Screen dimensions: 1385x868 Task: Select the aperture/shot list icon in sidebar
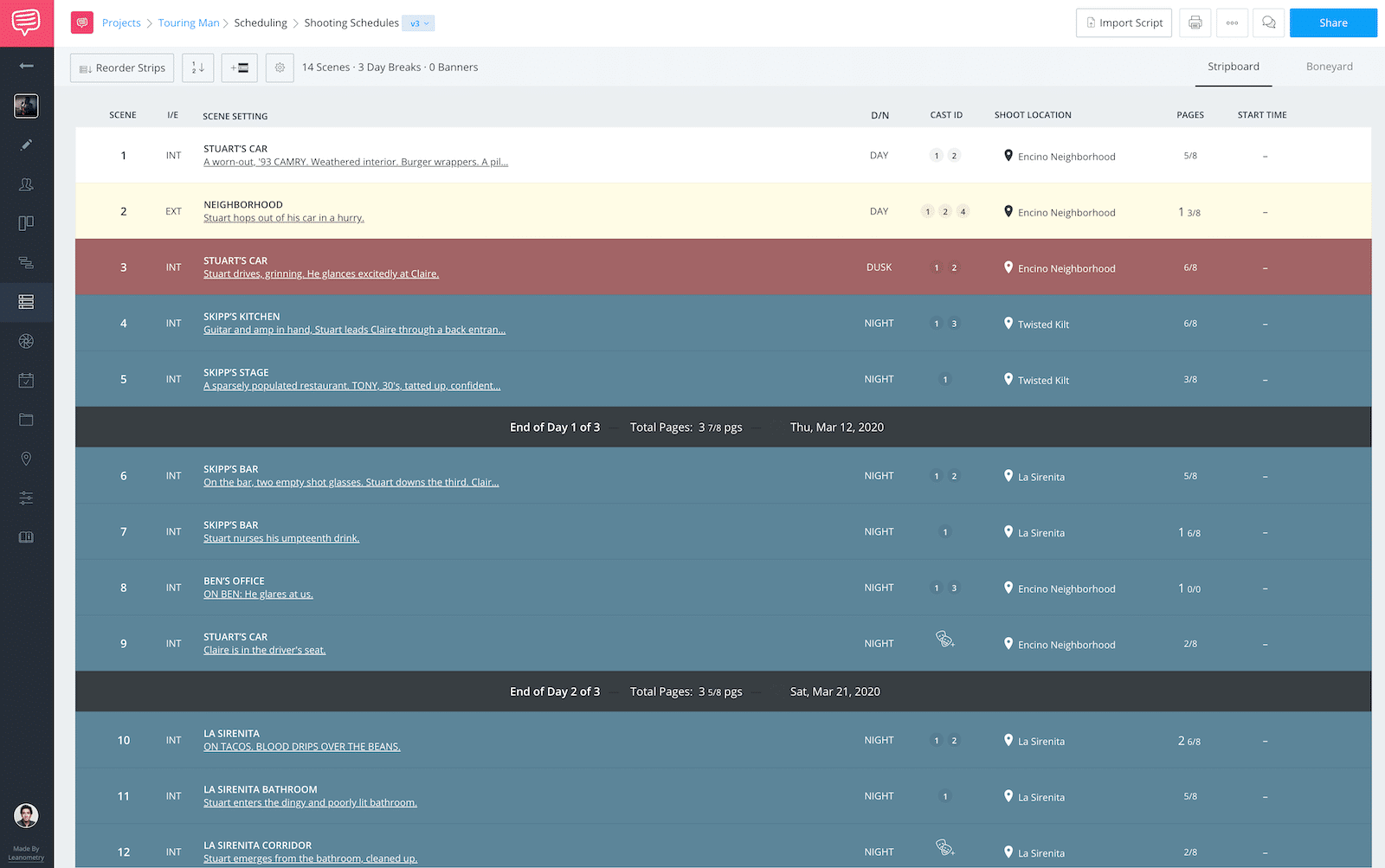(26, 341)
